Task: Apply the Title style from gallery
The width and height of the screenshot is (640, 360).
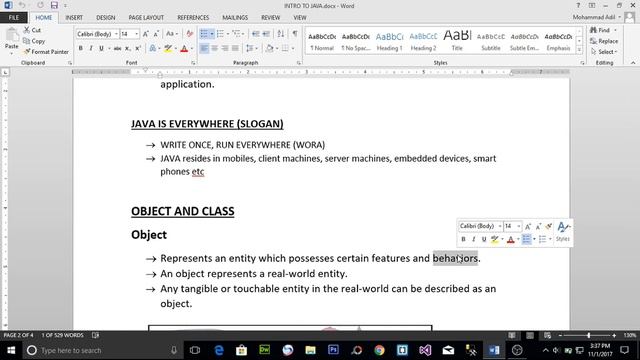Action: [457, 41]
